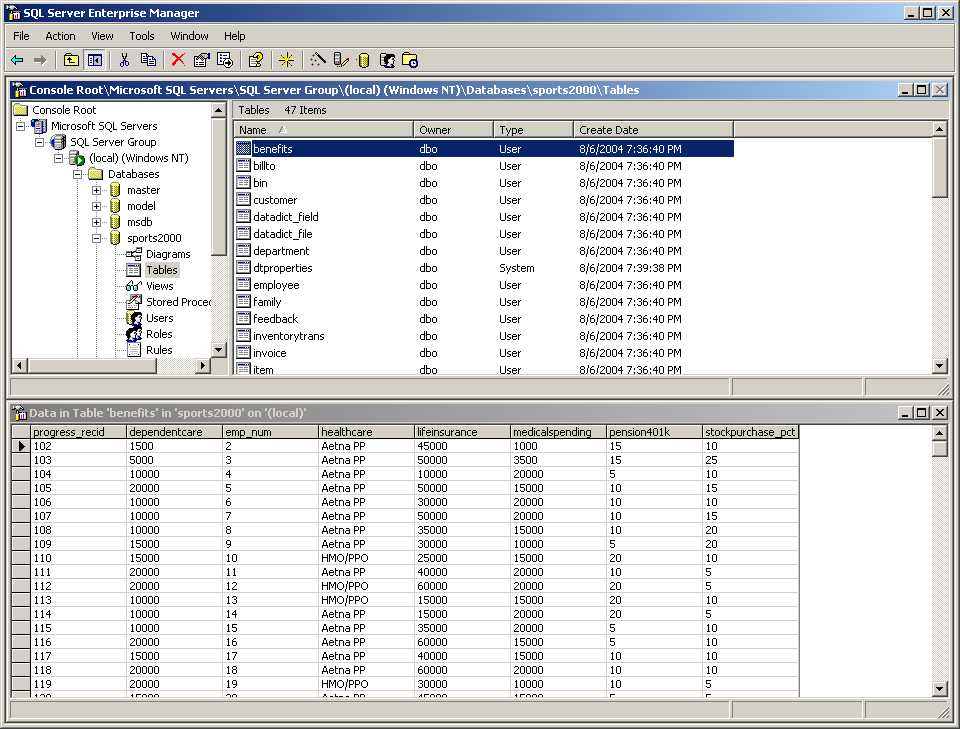Click the Register SQL Server toolbar icon

coord(340,60)
